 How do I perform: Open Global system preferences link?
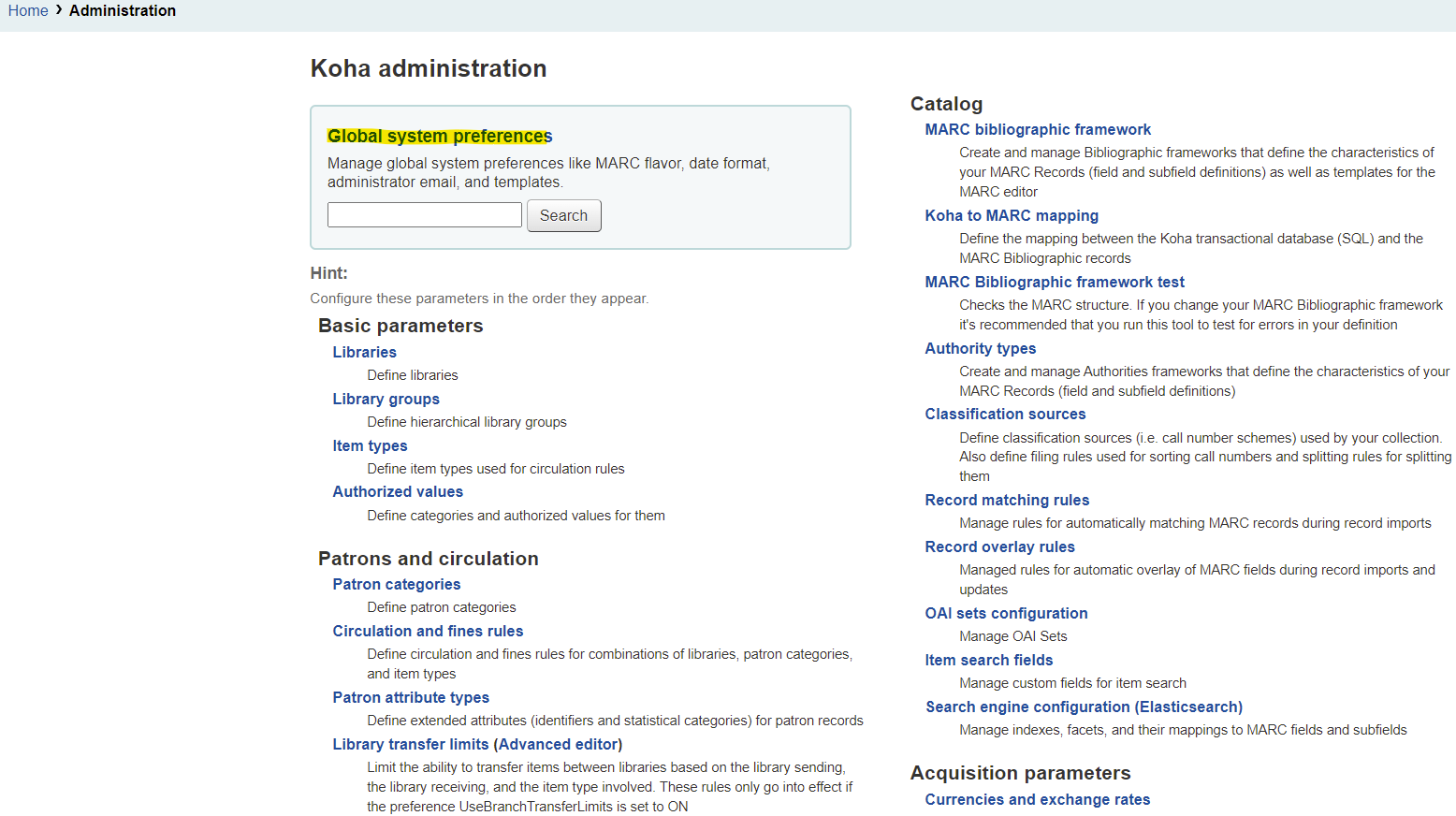pyautogui.click(x=440, y=136)
